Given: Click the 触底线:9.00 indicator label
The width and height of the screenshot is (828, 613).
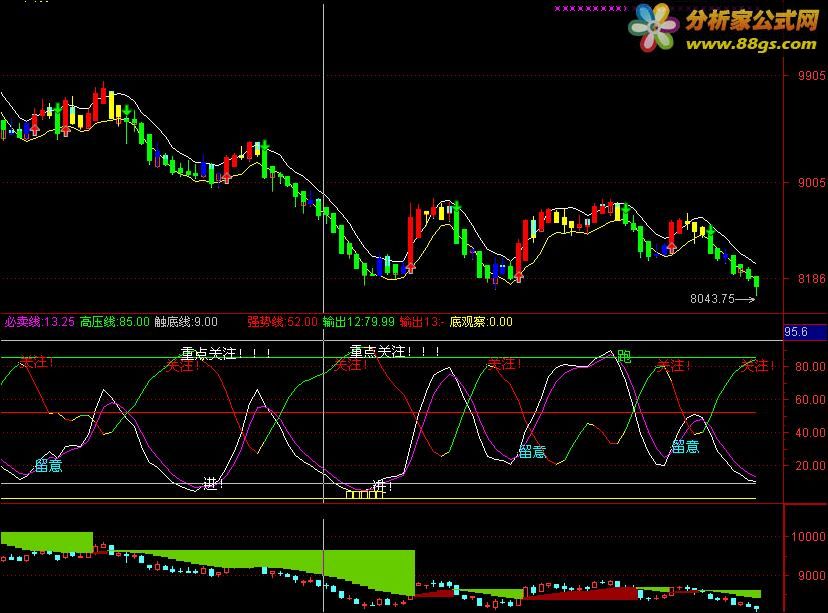Looking at the screenshot, I should (186, 322).
